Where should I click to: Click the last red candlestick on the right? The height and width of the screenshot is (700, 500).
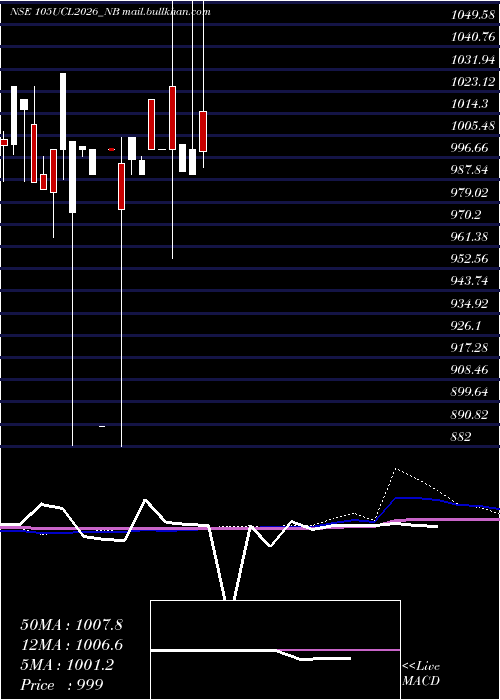203,131
